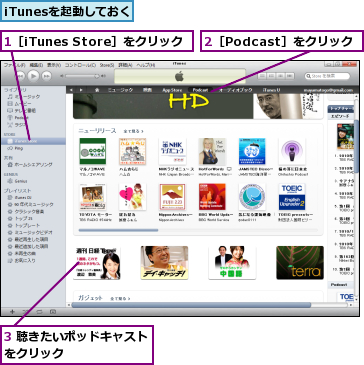Click the Previous track button
364x365 pixels.
pyautogui.click(x=20, y=76)
